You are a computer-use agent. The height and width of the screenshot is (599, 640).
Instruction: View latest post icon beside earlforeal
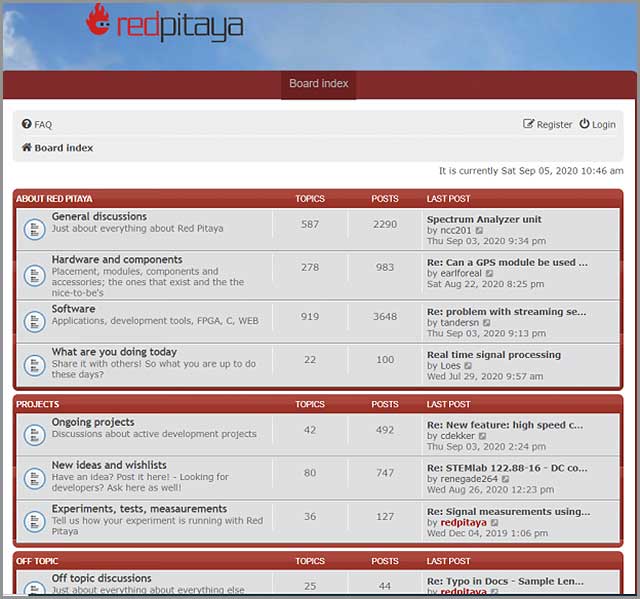point(490,273)
